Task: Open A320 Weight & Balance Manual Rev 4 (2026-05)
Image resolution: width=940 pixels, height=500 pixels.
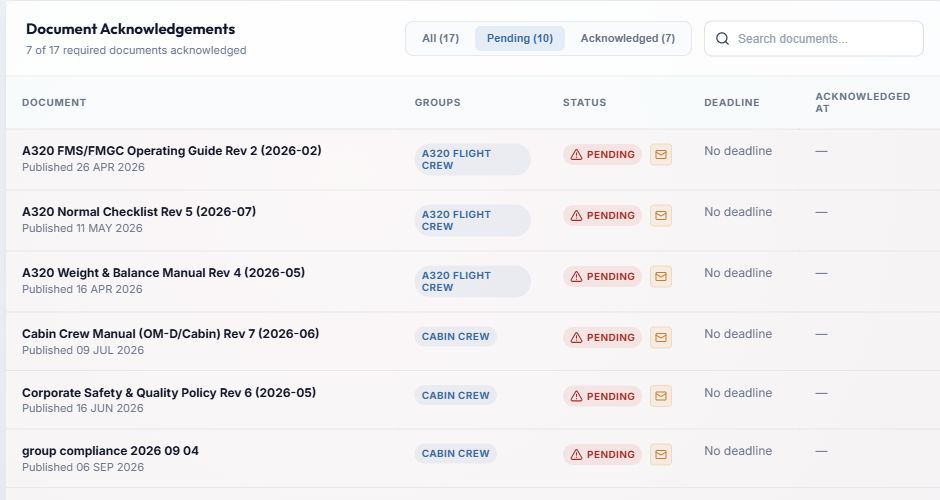Action: [164, 273]
